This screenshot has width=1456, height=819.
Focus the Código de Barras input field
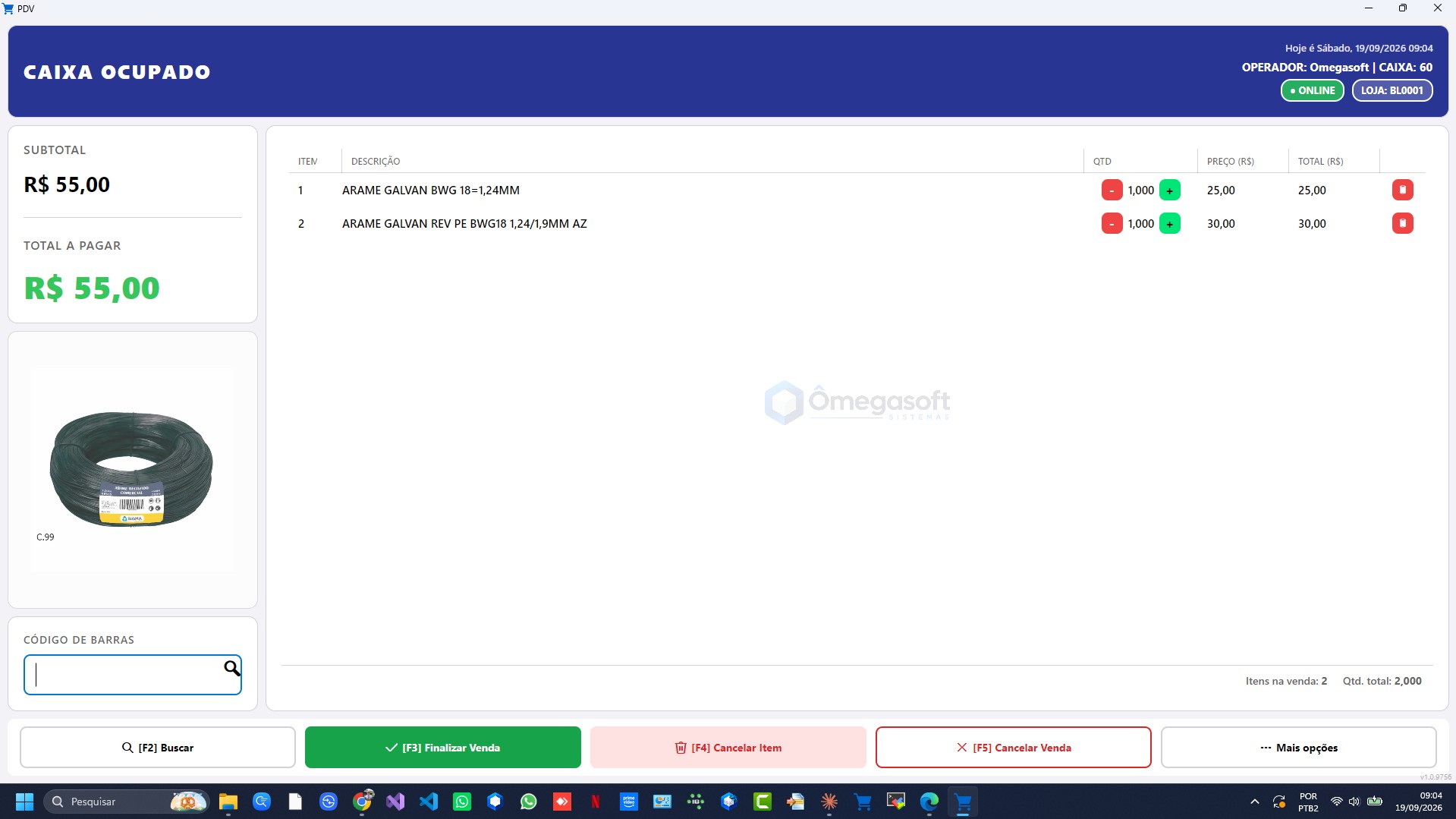pyautogui.click(x=133, y=675)
